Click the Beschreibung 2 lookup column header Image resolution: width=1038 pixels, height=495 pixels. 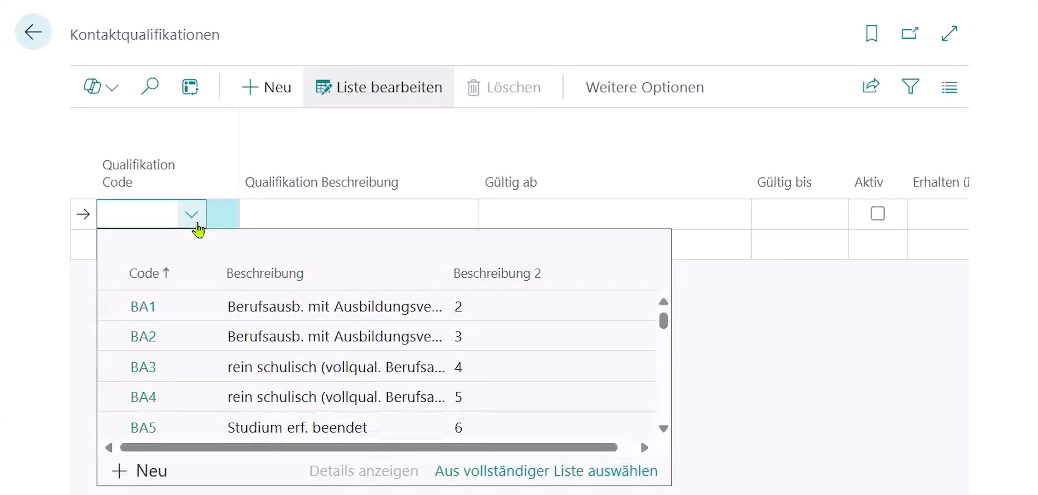(x=497, y=273)
